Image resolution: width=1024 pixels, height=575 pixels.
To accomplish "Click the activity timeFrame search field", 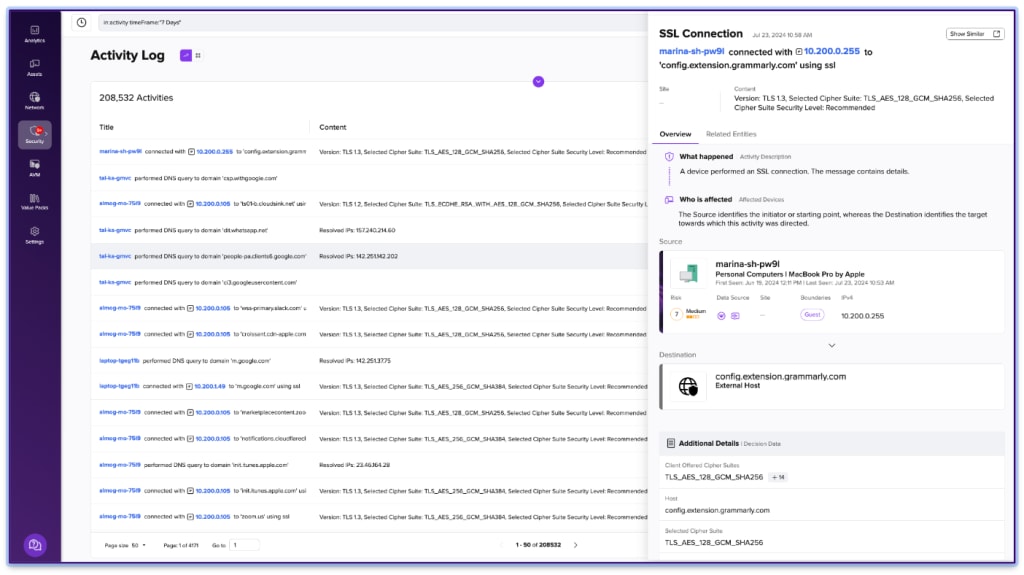I will click(372, 22).
